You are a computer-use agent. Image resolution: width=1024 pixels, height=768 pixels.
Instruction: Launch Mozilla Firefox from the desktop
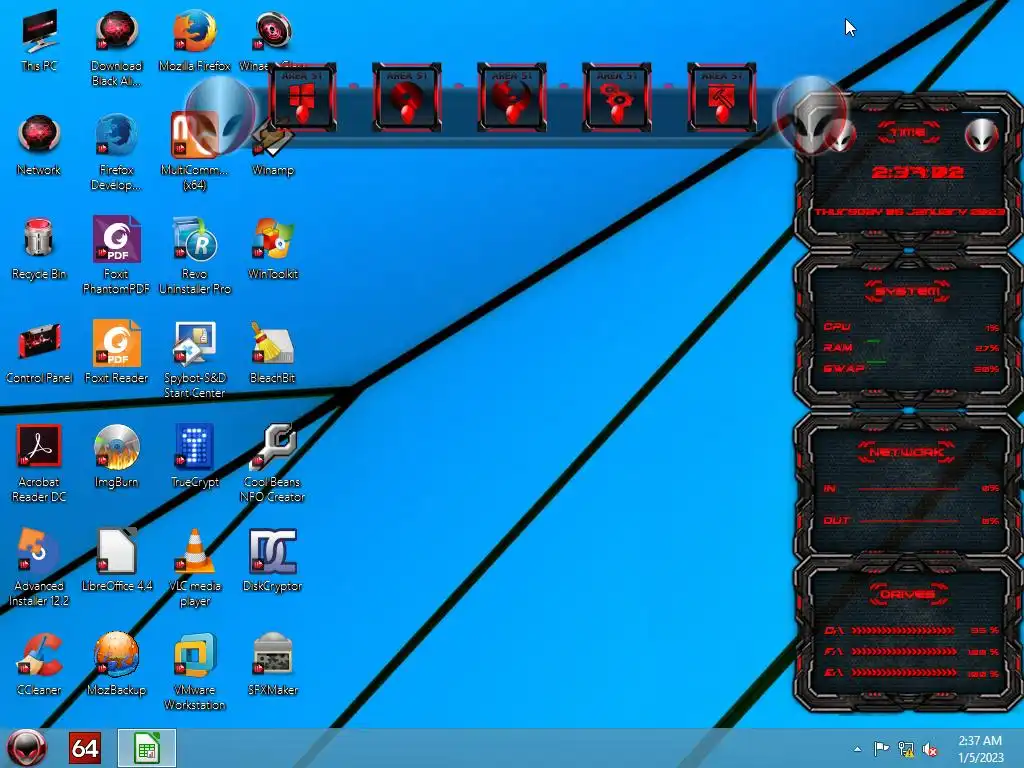195,40
